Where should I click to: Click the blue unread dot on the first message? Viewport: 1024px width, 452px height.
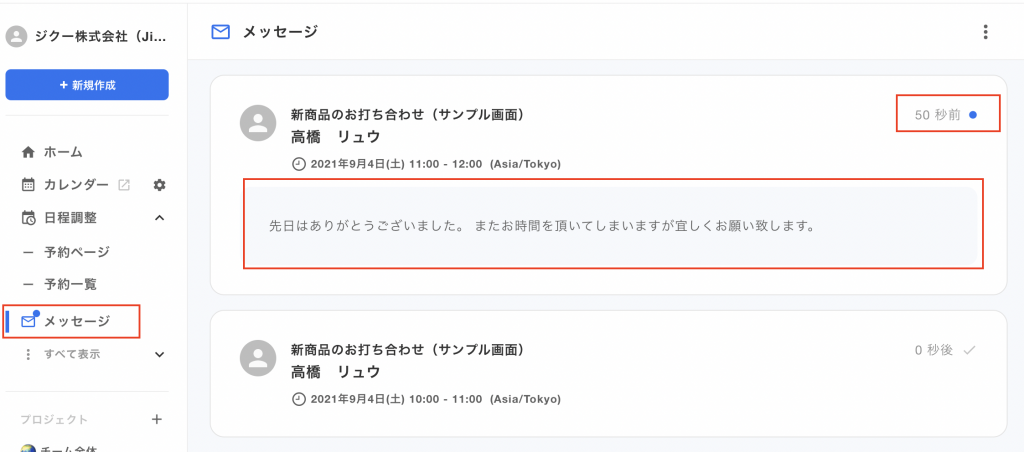[973, 115]
